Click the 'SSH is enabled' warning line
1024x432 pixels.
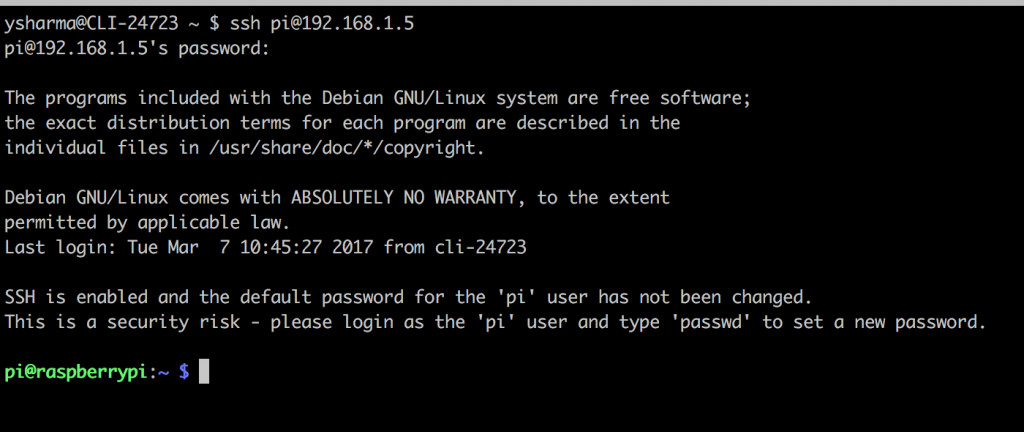point(407,297)
